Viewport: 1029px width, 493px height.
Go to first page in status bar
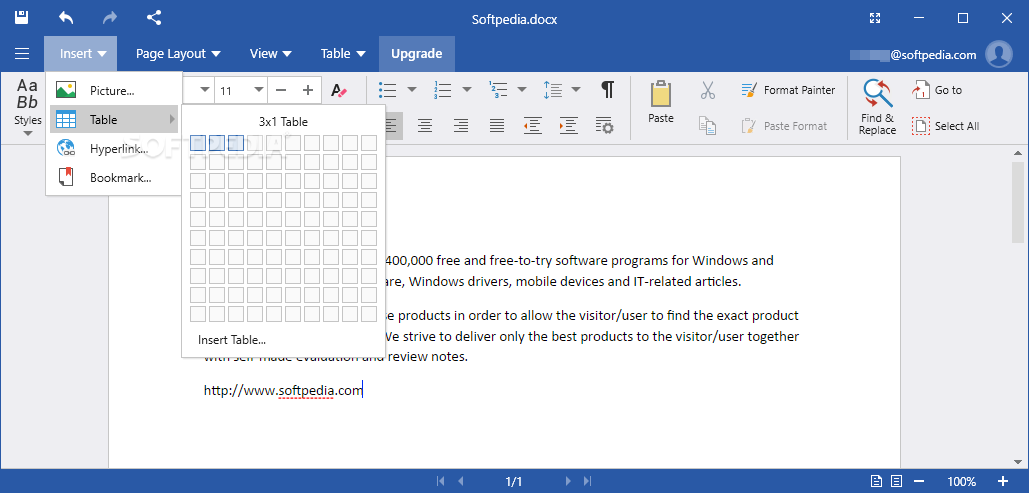442,481
